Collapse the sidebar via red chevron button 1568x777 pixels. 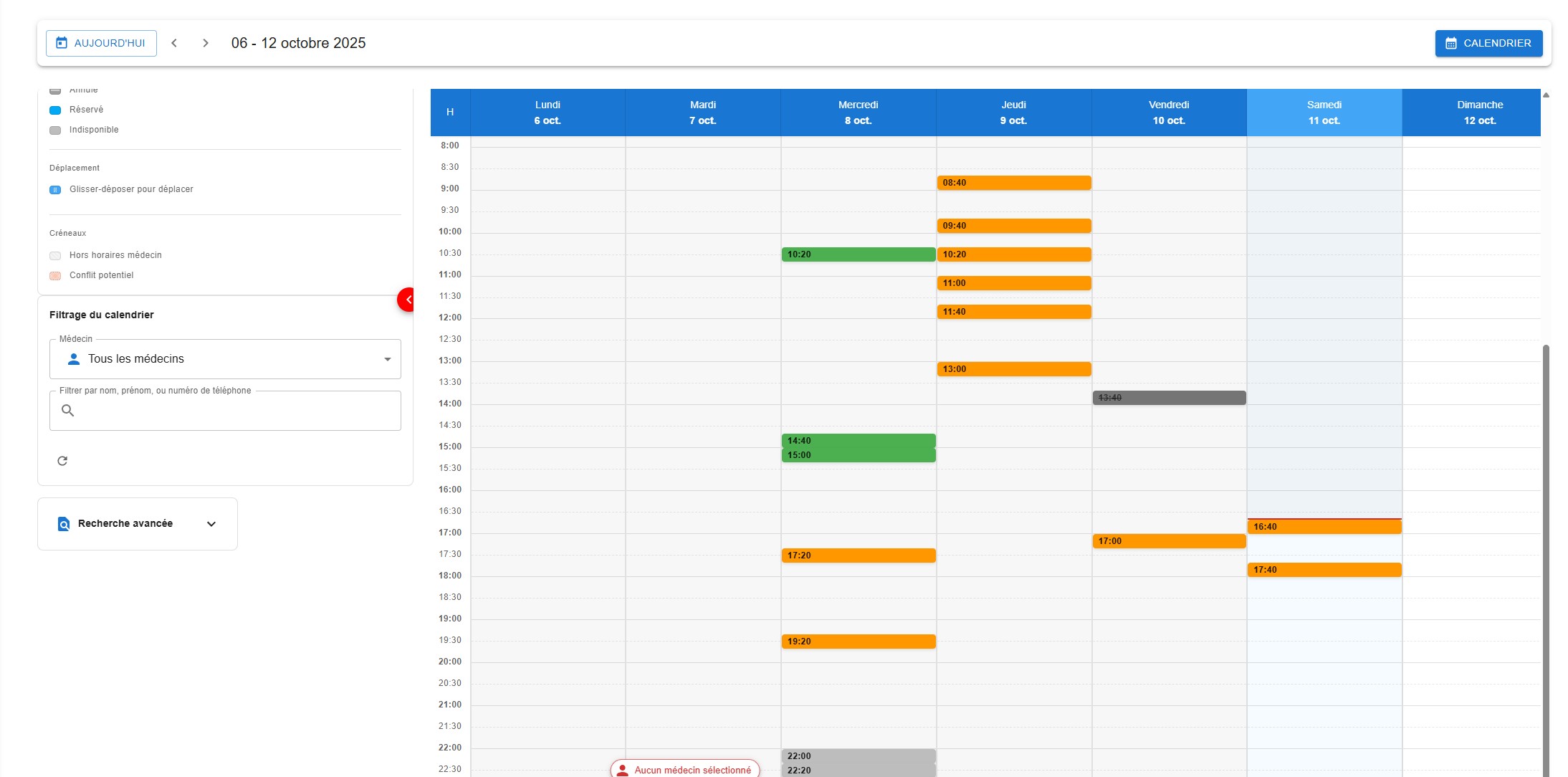tap(407, 300)
